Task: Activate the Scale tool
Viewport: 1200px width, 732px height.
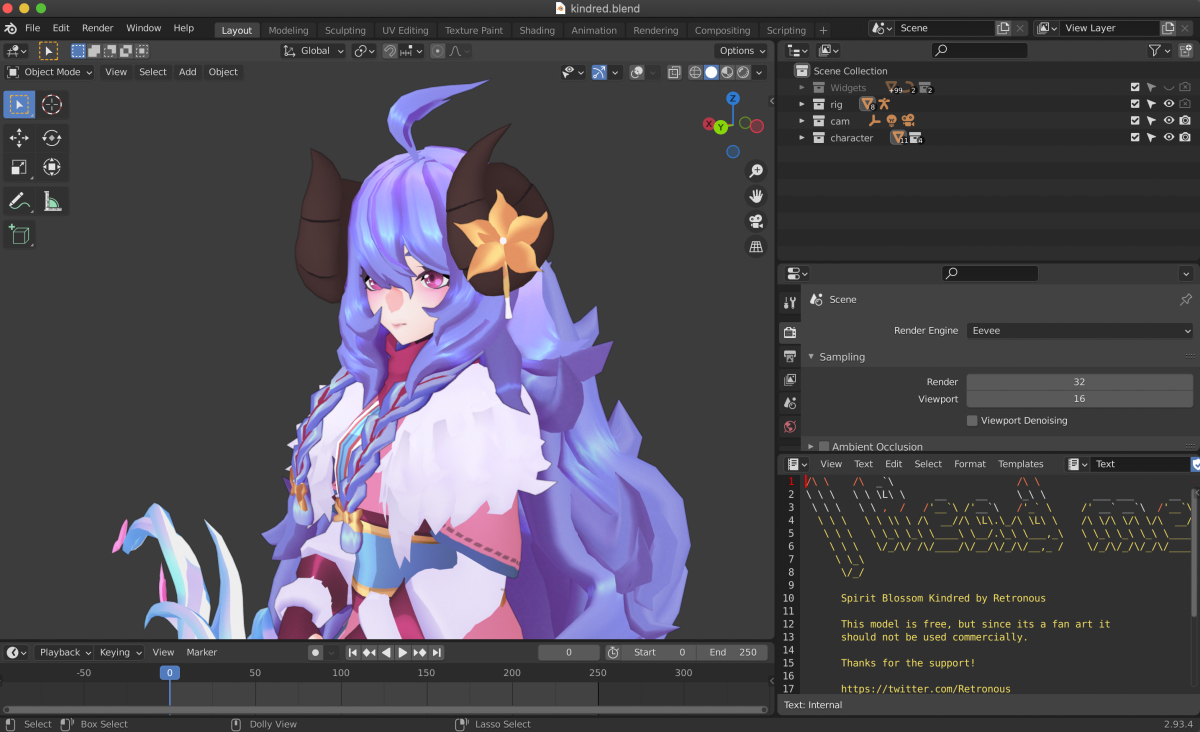Action: (x=19, y=167)
